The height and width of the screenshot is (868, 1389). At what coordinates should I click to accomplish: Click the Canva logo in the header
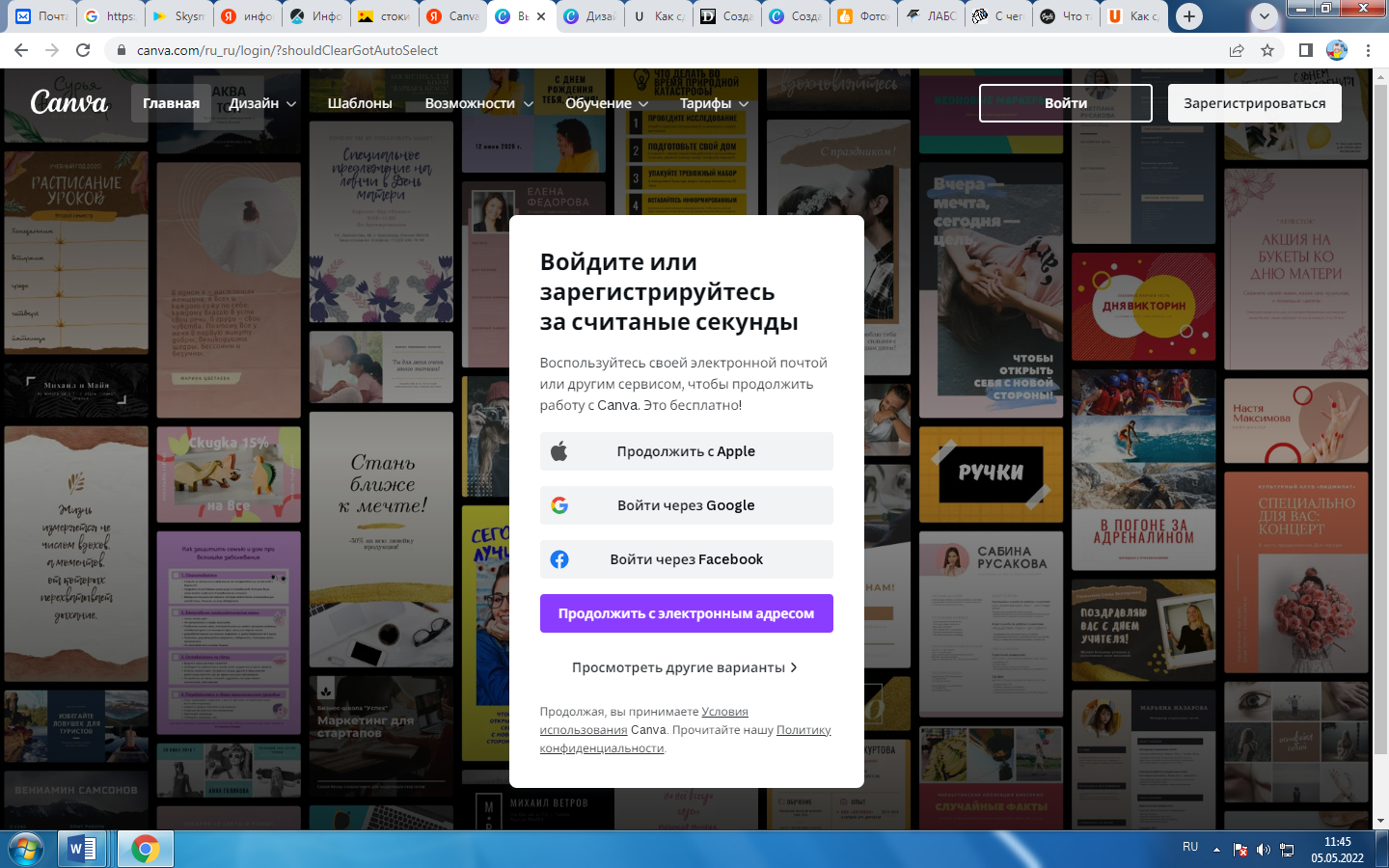(x=69, y=101)
